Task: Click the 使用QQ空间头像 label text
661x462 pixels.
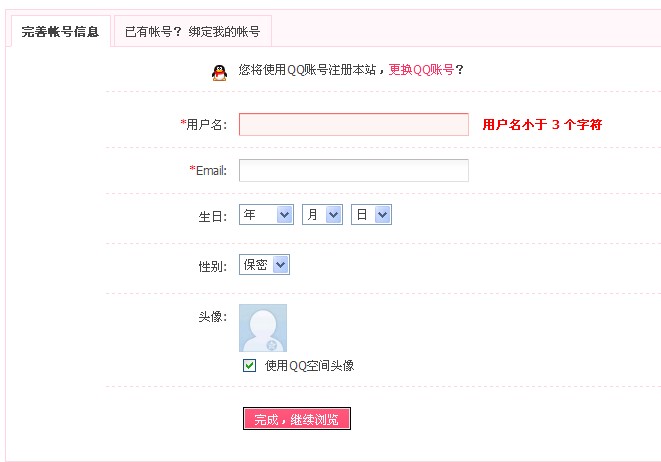Action: coord(309,365)
